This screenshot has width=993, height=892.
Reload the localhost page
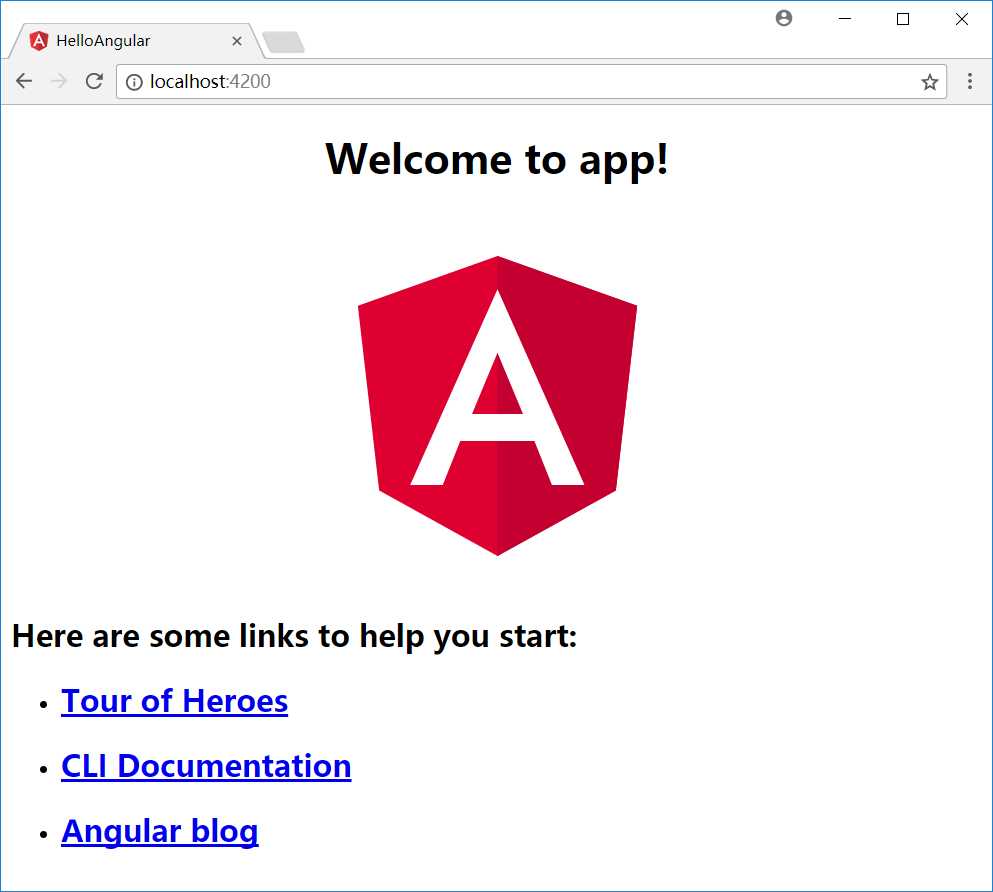pos(94,81)
